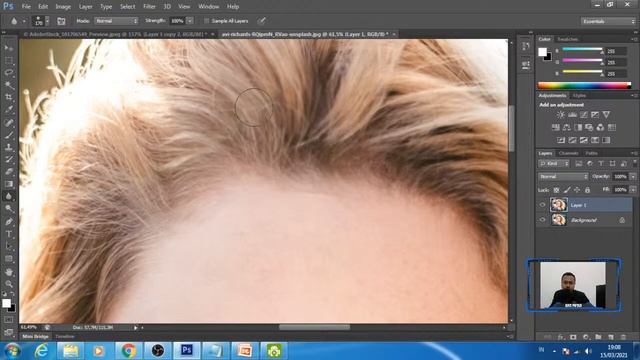The width and height of the screenshot is (640, 360).
Task: Toggle lock all padlock
Action: [587, 190]
